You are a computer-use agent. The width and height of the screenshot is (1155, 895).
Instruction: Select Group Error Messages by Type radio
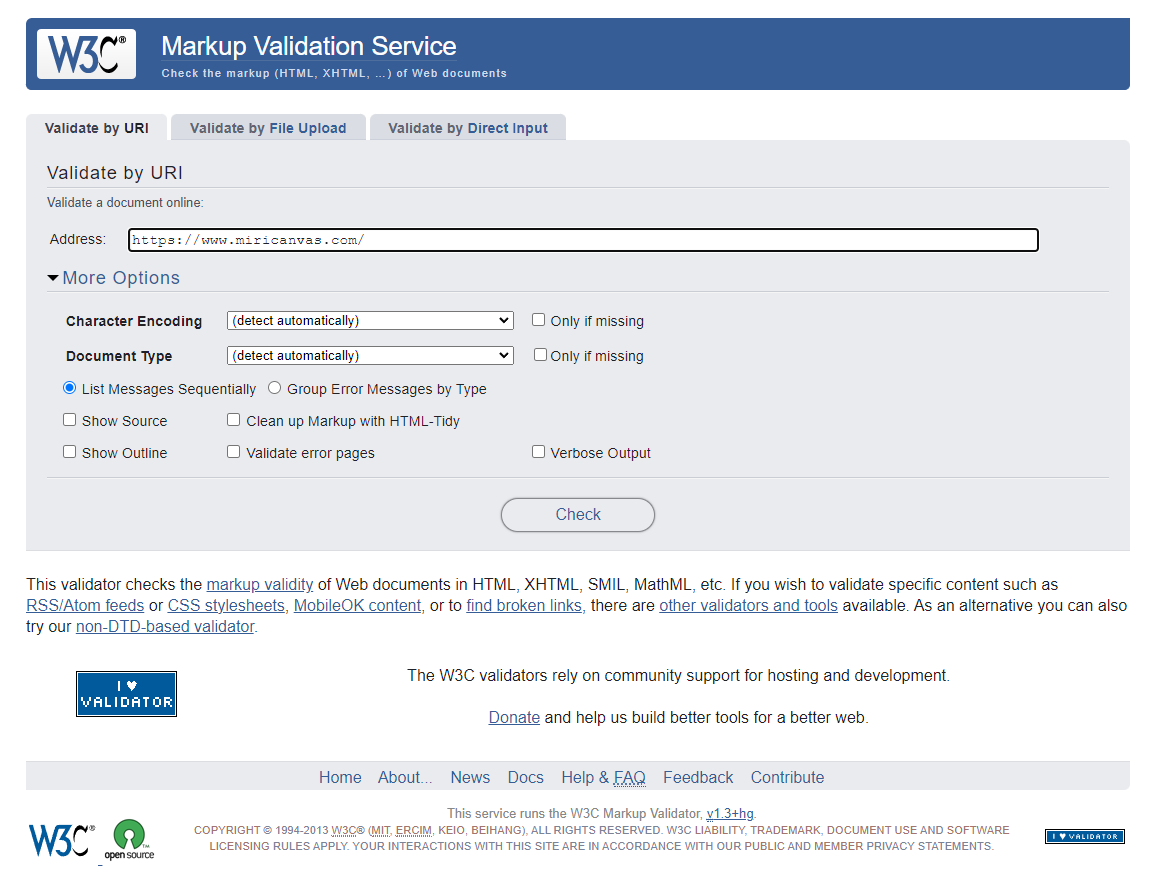click(x=275, y=387)
